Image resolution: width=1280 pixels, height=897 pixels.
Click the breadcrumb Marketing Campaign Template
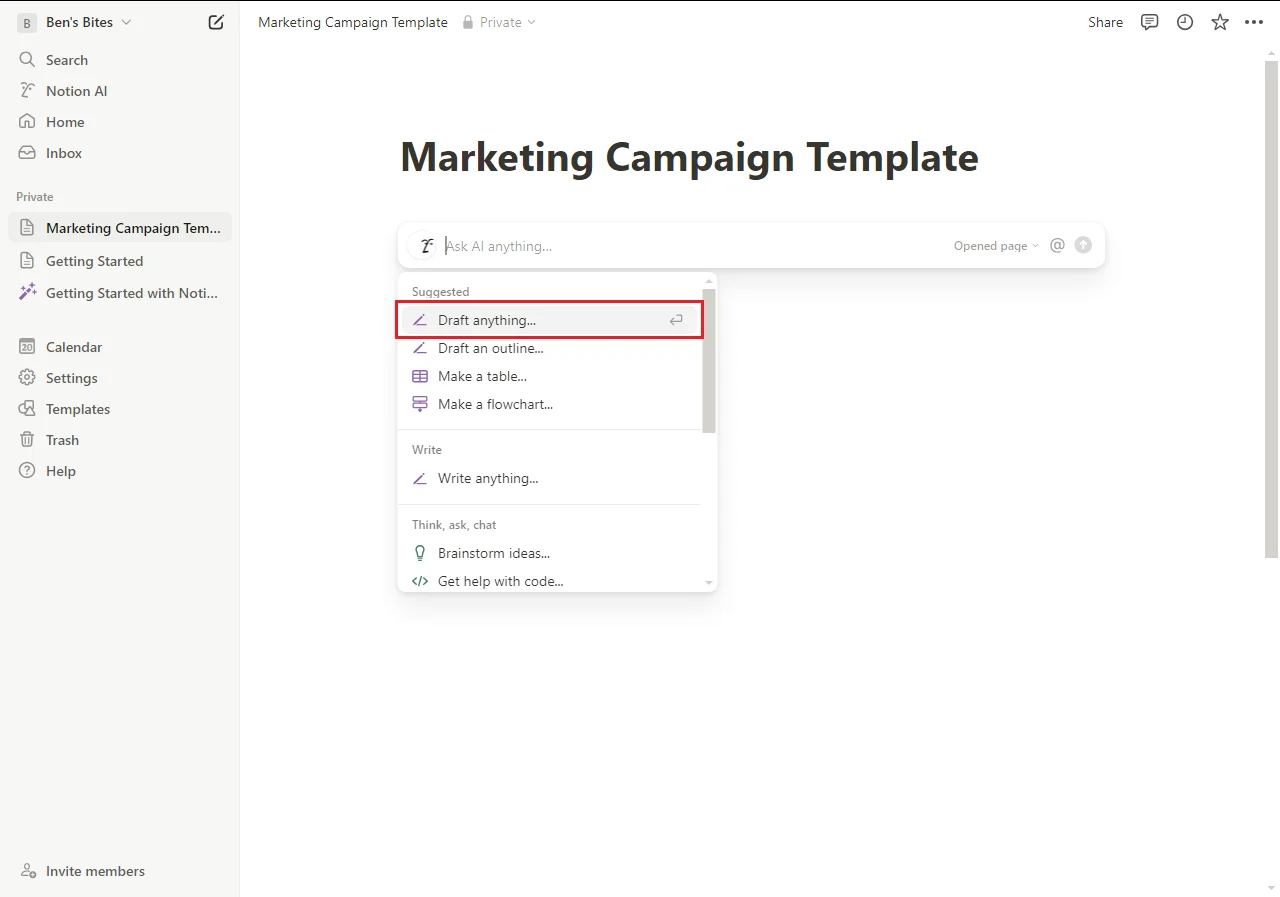point(353,22)
